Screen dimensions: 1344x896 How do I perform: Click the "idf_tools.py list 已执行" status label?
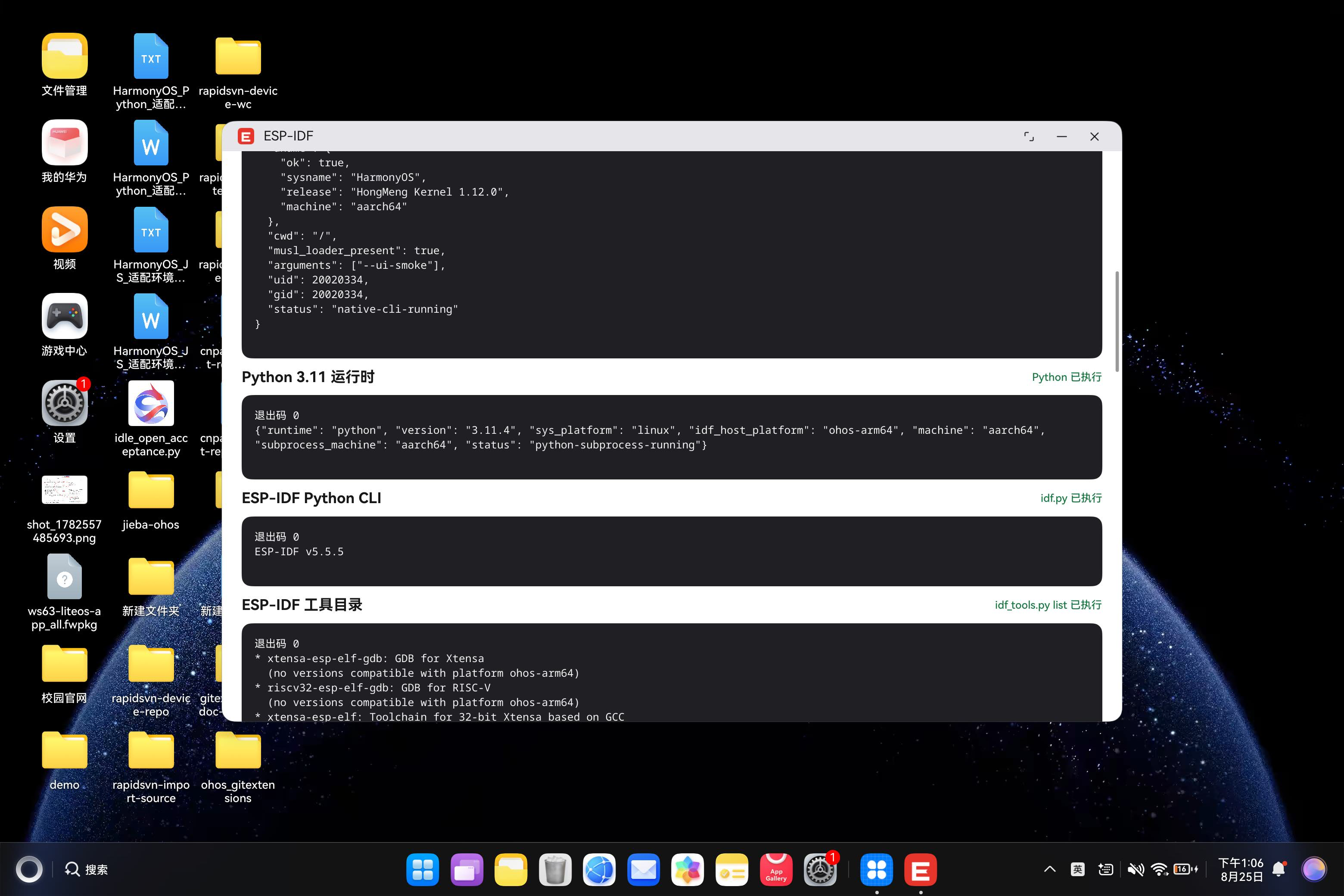coord(1048,605)
